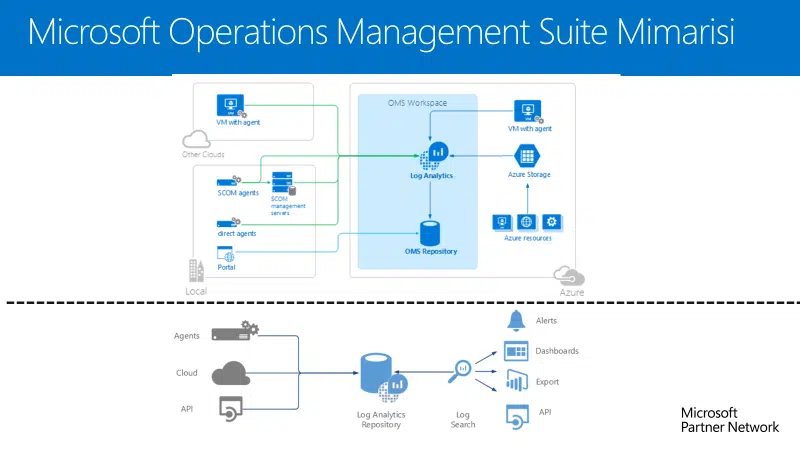Click the Azure Storage label

tap(529, 174)
